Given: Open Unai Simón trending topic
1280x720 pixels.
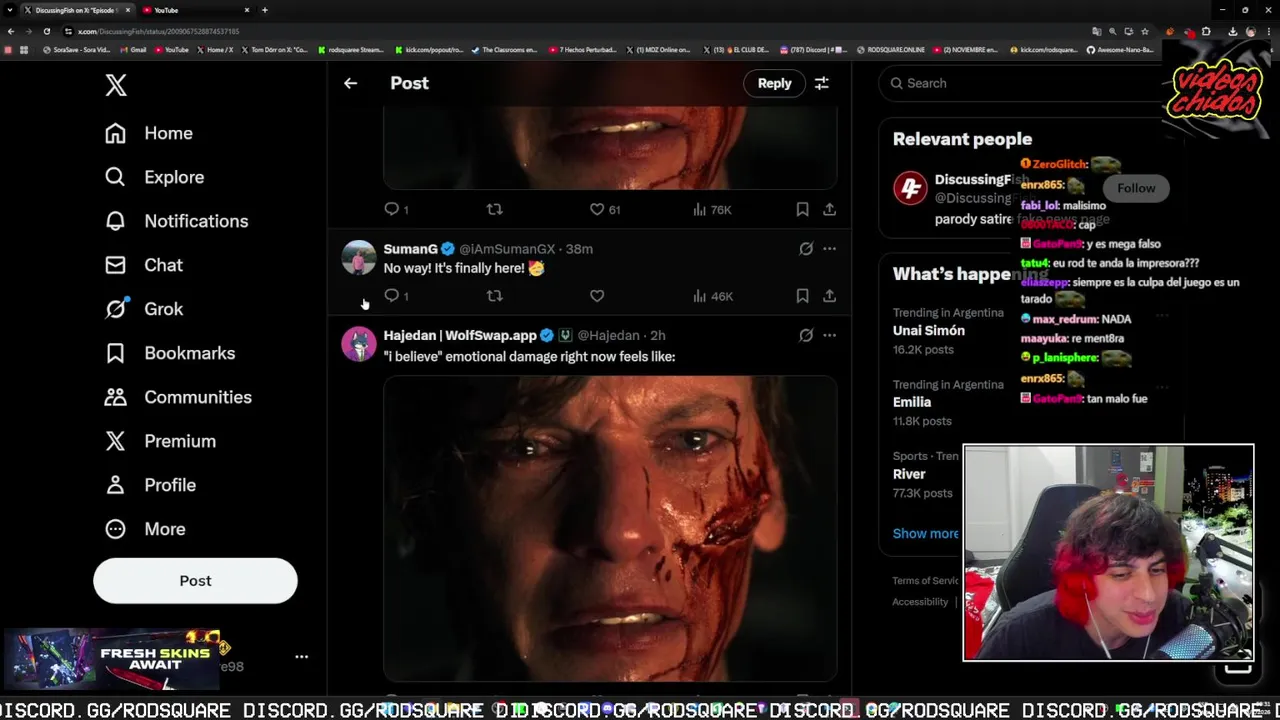Looking at the screenshot, I should pos(929,330).
